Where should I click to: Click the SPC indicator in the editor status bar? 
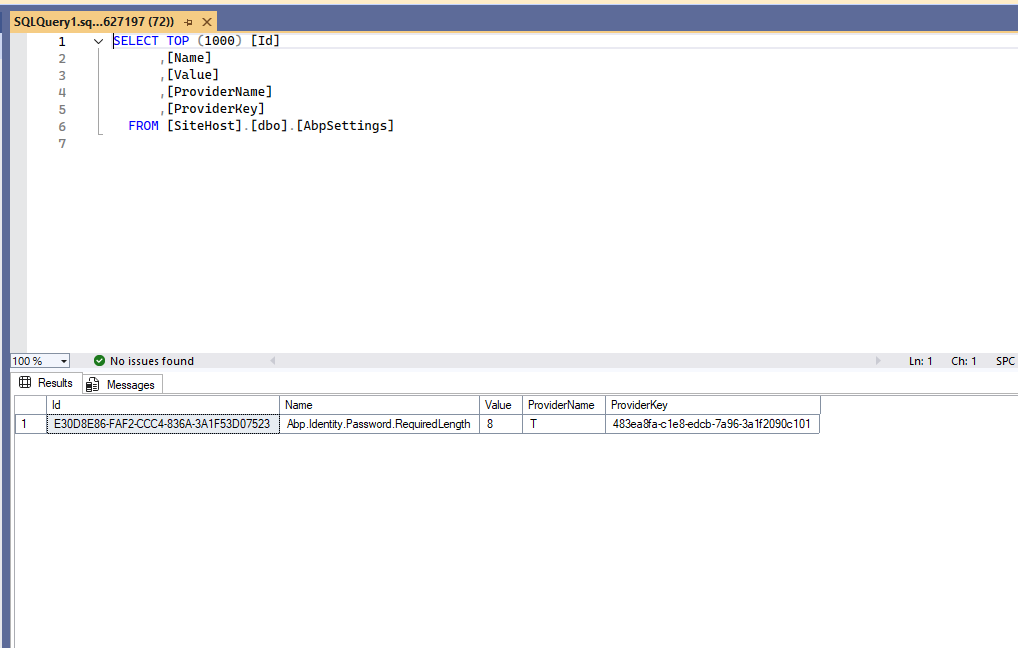[1004, 361]
